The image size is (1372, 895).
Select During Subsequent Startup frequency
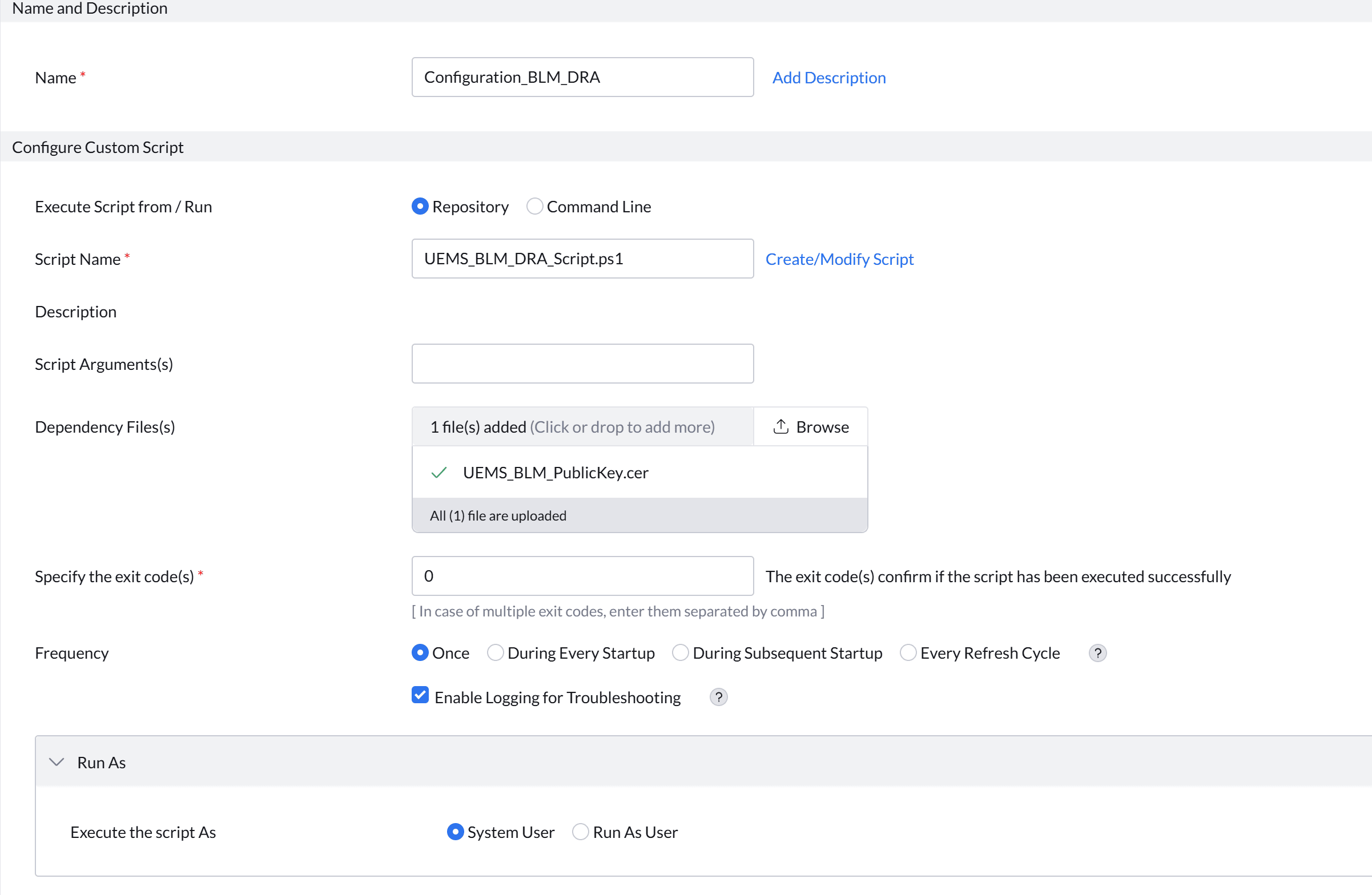point(679,652)
